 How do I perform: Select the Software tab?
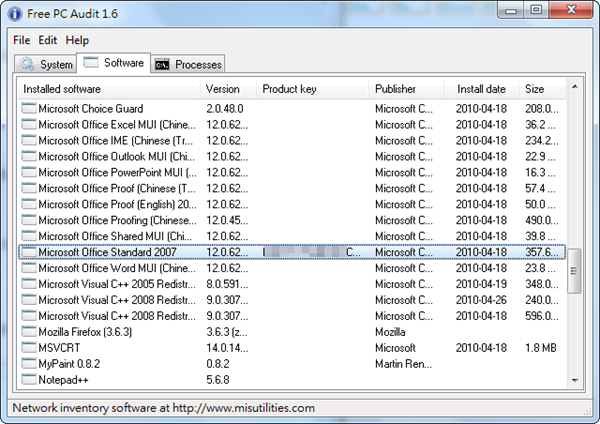114,62
